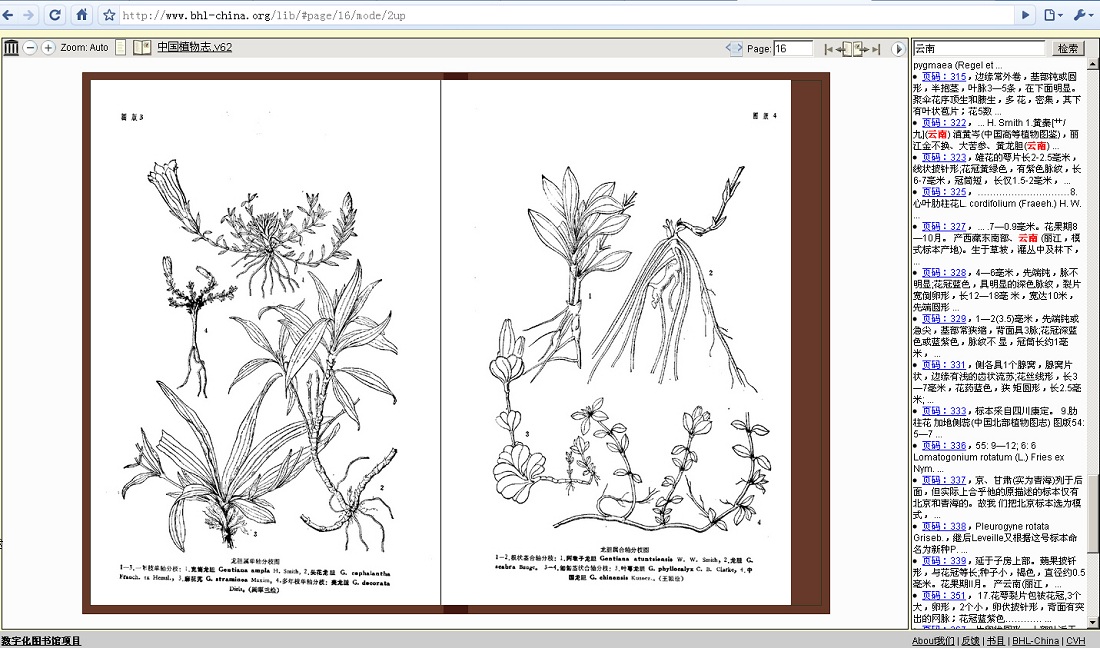Click the Go arrow beside the address bar
The width and height of the screenshot is (1100, 648).
[x=1026, y=15]
